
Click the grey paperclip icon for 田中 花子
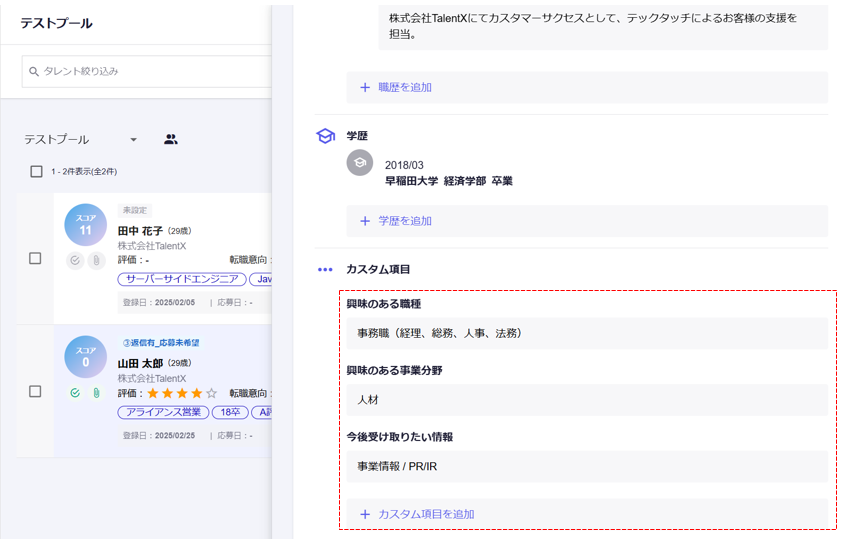click(96, 260)
